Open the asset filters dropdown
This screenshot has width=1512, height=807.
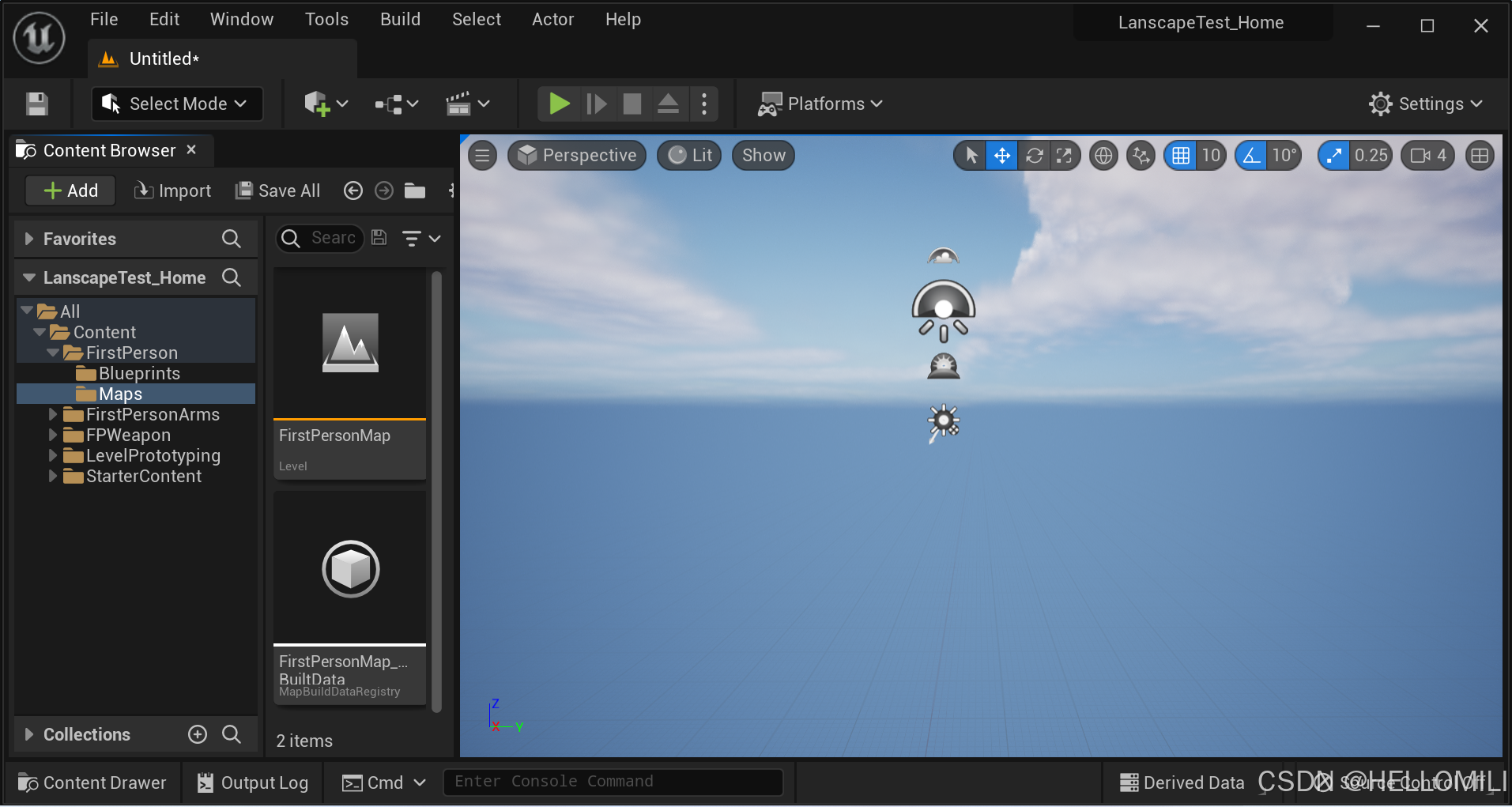(x=421, y=238)
